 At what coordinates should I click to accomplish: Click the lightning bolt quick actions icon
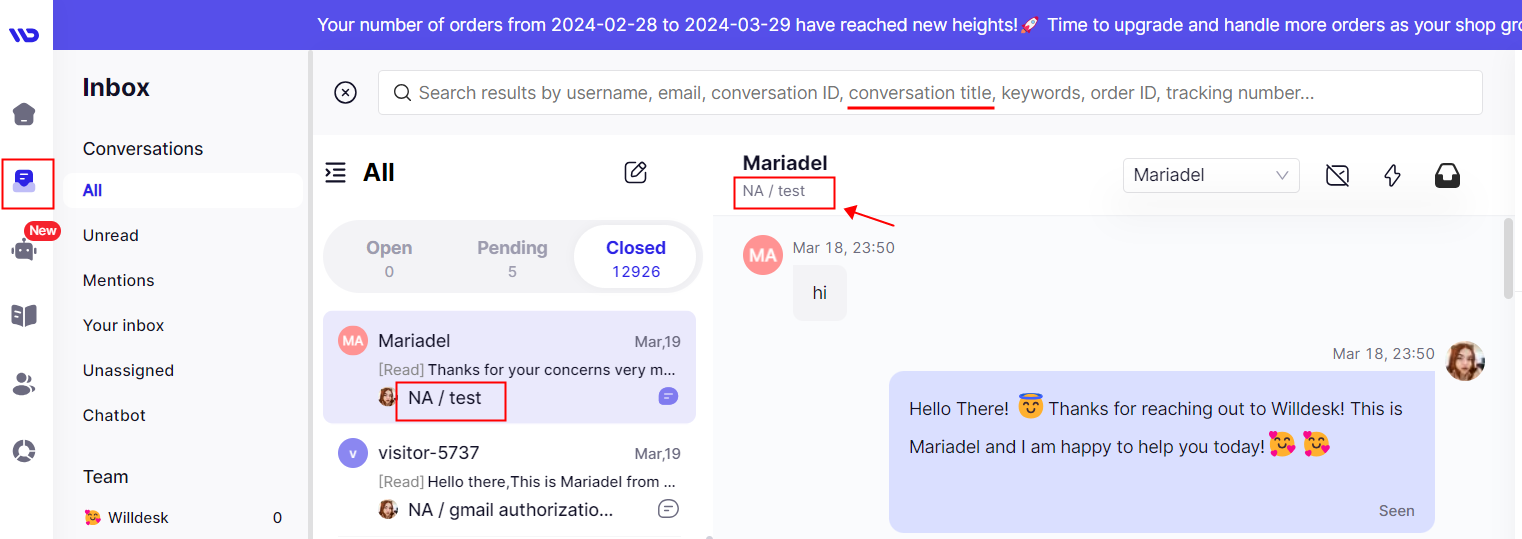[1392, 176]
